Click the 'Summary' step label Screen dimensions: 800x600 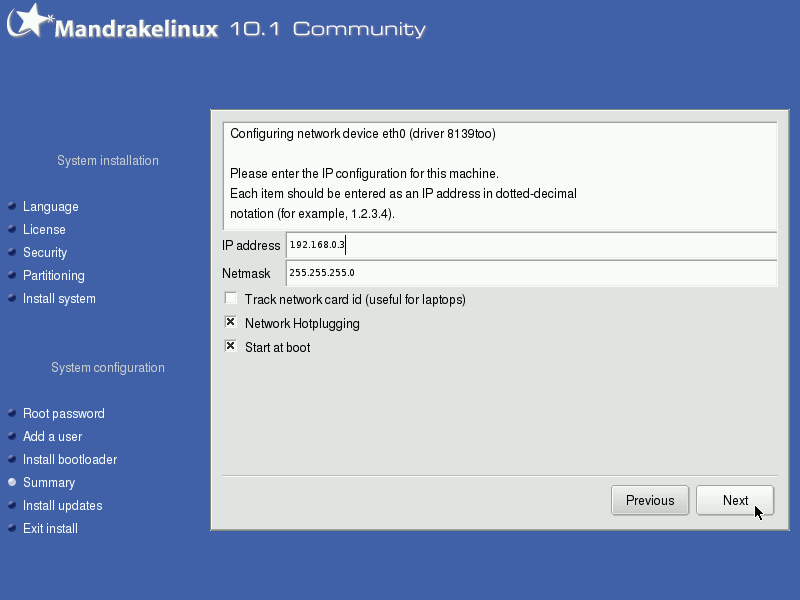click(x=49, y=482)
